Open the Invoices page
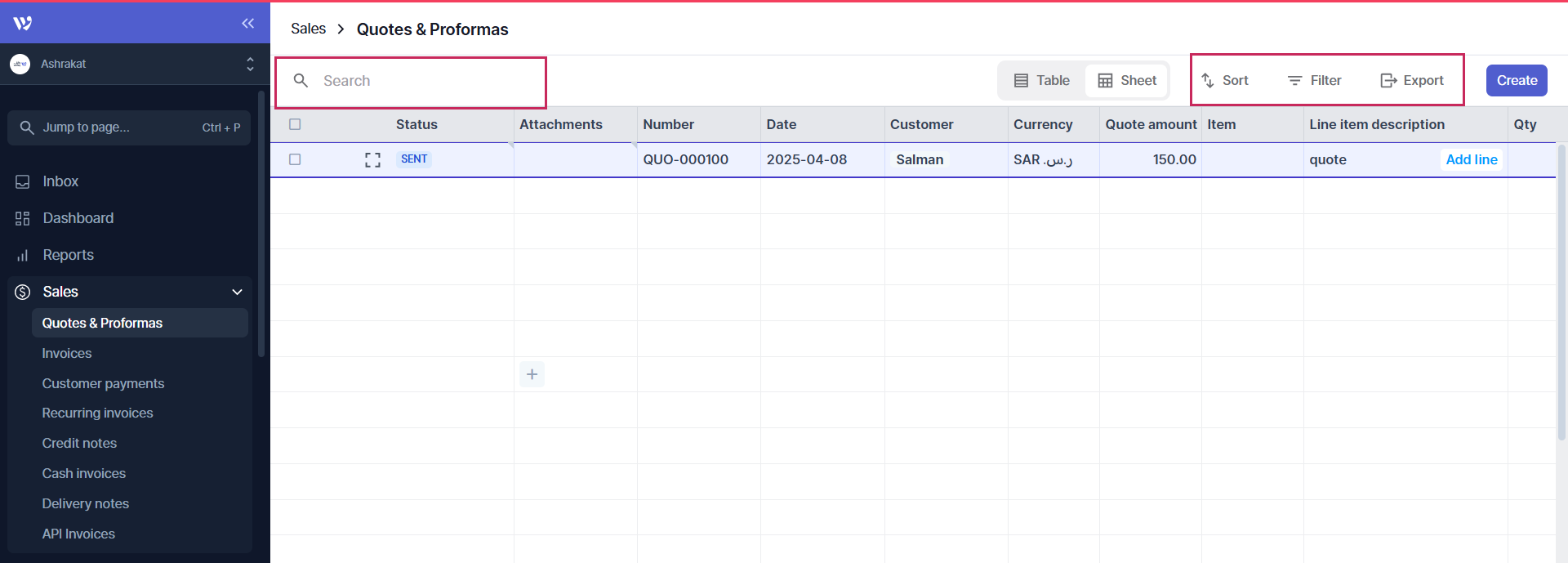 click(67, 353)
